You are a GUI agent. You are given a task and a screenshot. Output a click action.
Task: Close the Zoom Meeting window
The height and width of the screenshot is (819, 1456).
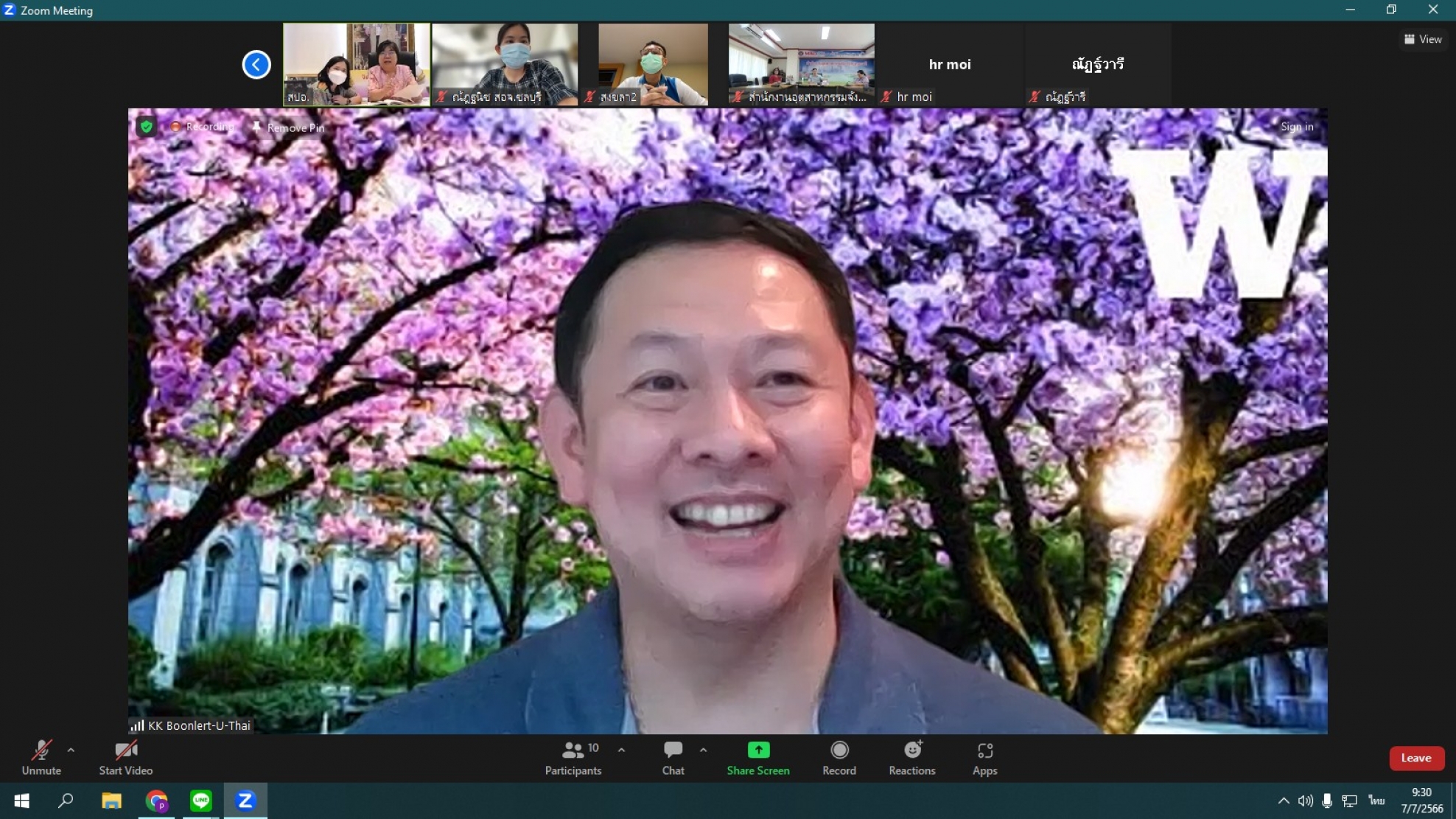coord(1433,10)
